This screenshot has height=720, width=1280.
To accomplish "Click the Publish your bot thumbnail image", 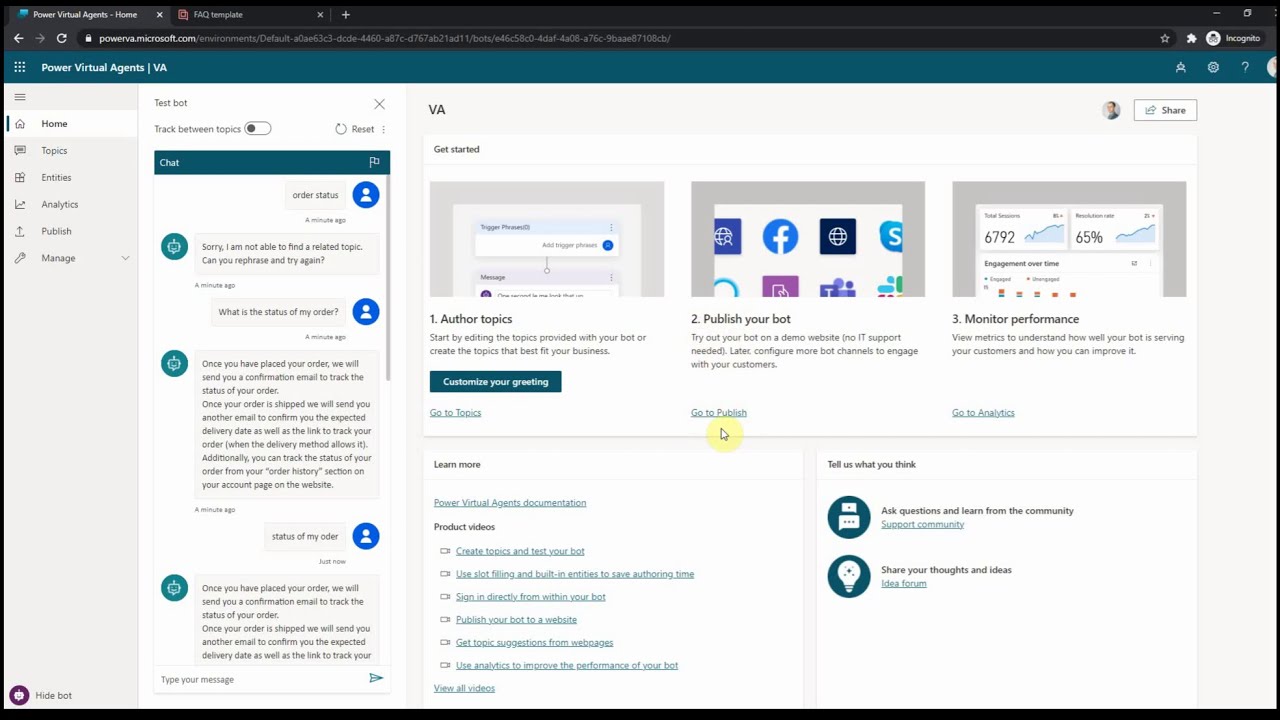I will click(x=808, y=239).
